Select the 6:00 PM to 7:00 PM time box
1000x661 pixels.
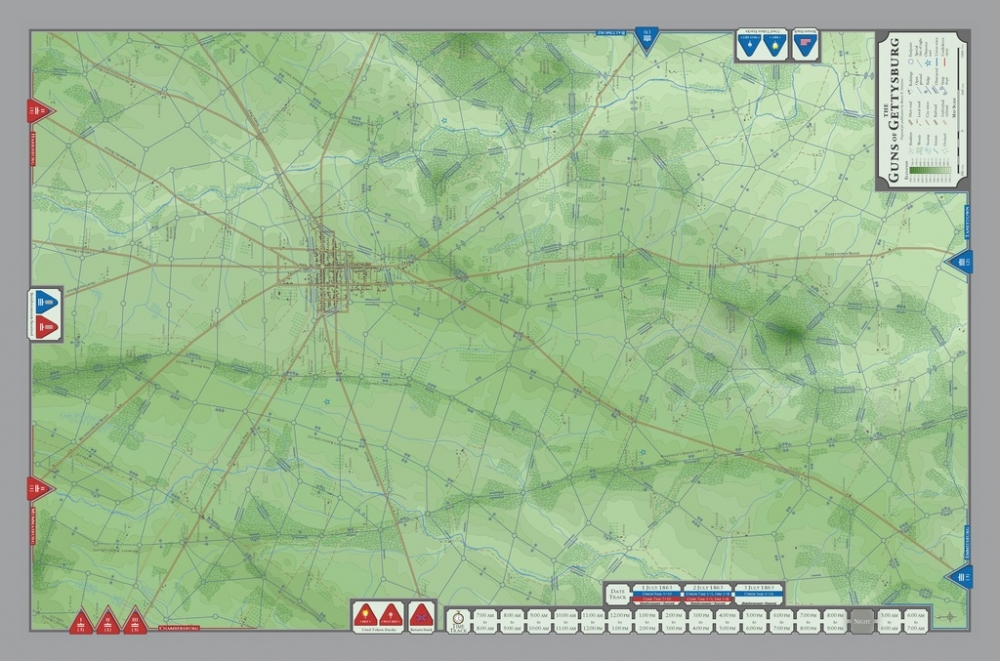click(781, 621)
